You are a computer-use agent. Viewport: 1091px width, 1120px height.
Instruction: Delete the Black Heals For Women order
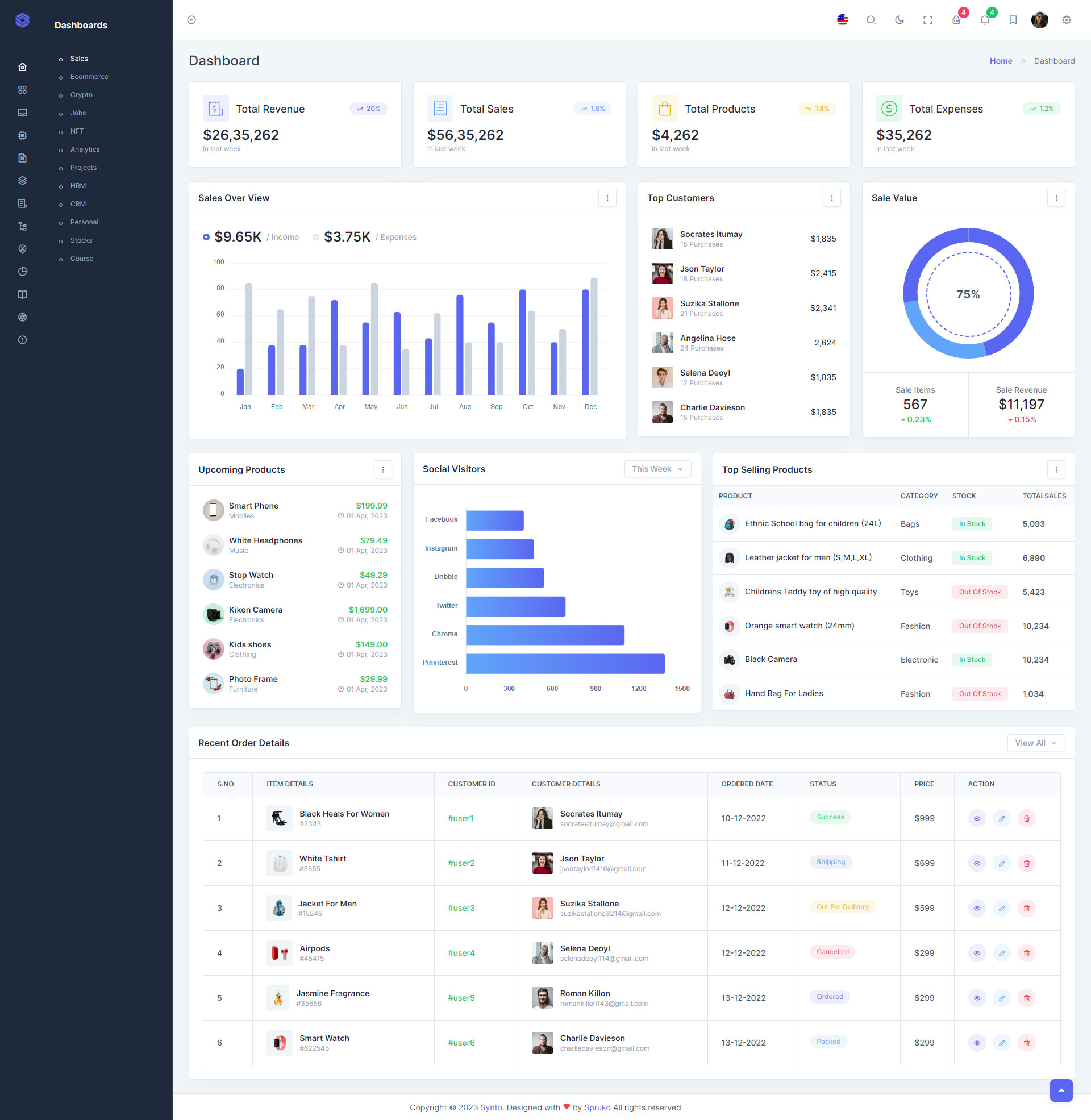coord(1026,818)
